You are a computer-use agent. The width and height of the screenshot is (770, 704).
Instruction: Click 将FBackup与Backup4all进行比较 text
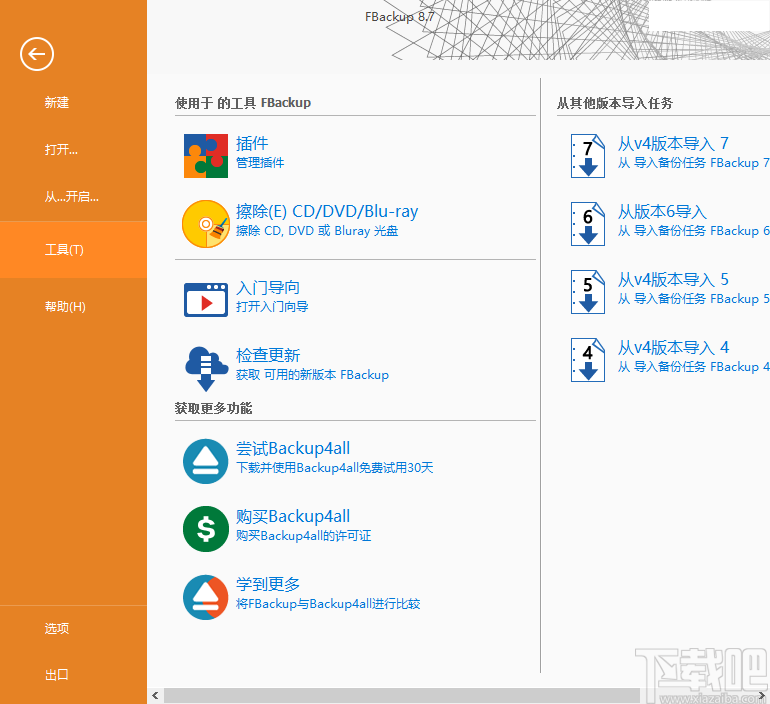328,604
